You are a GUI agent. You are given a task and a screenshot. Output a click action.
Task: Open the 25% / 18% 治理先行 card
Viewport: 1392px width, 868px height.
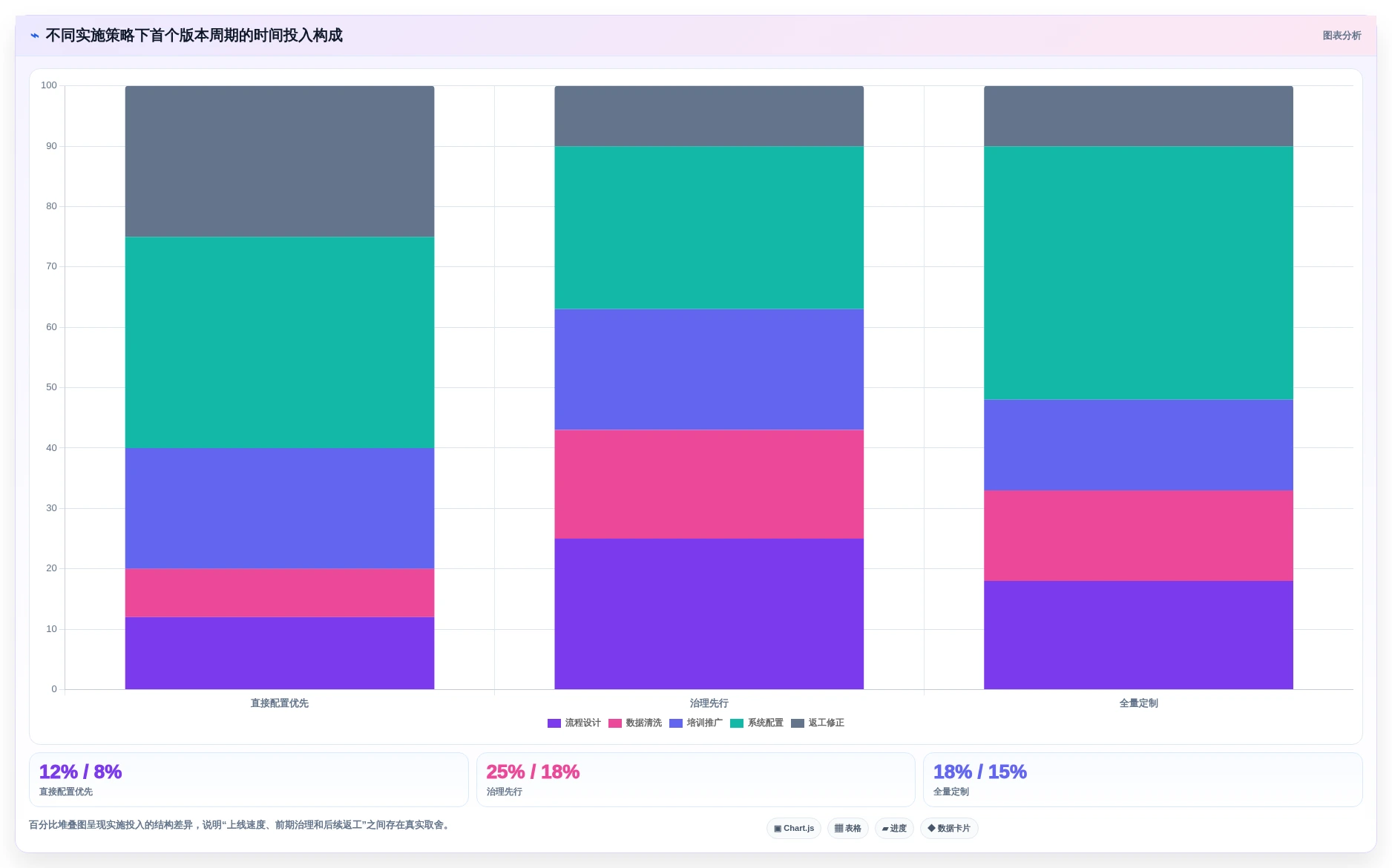[695, 780]
